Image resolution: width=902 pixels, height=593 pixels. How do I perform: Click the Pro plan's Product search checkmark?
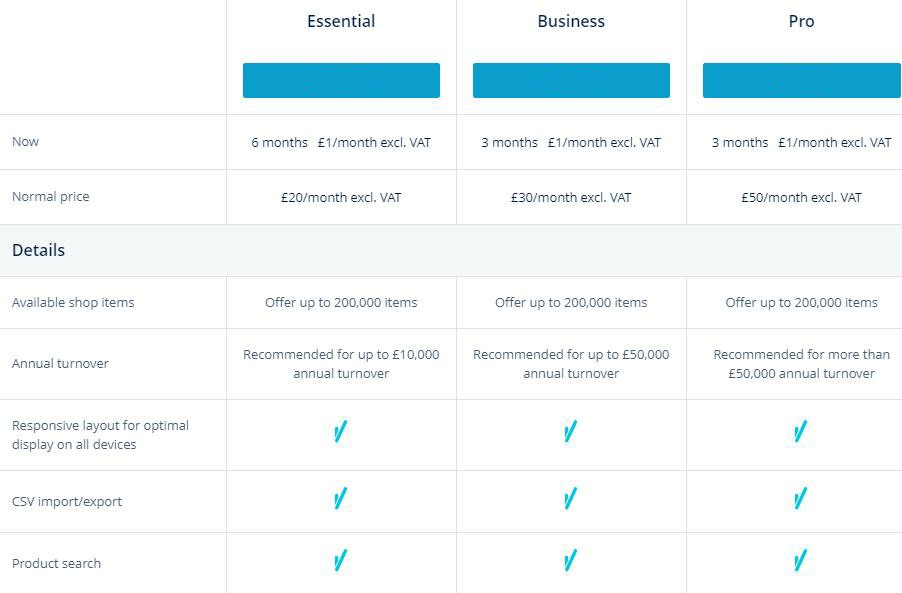(800, 561)
